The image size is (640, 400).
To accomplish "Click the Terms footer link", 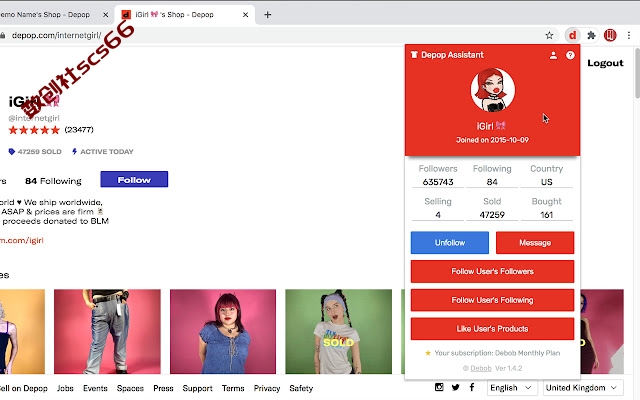I will tap(233, 388).
